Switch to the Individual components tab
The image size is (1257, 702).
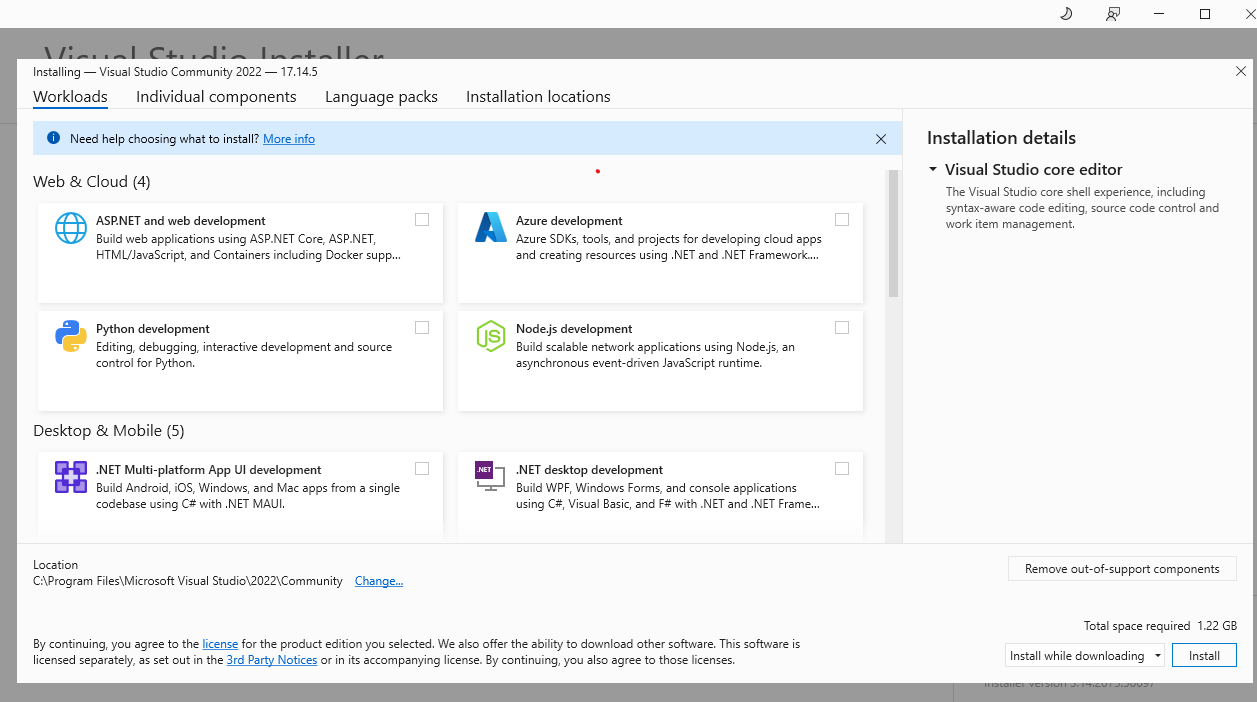[216, 97]
